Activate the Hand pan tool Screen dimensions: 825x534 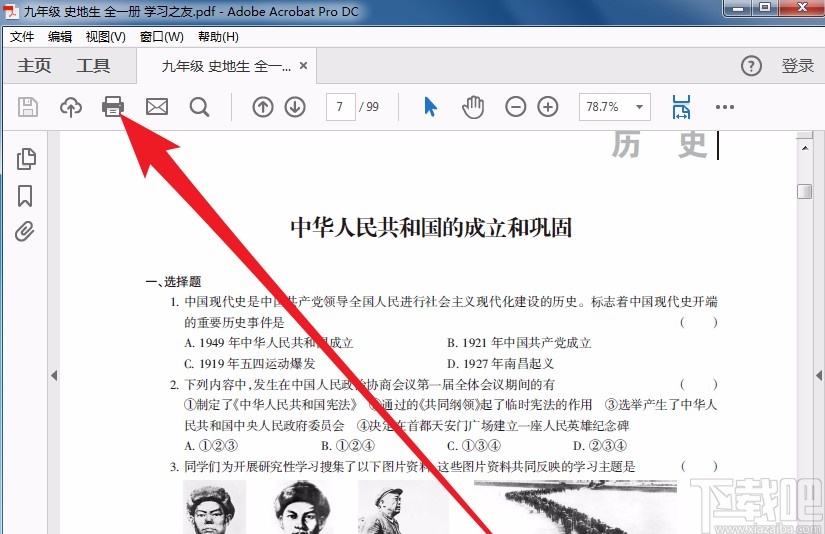473,107
